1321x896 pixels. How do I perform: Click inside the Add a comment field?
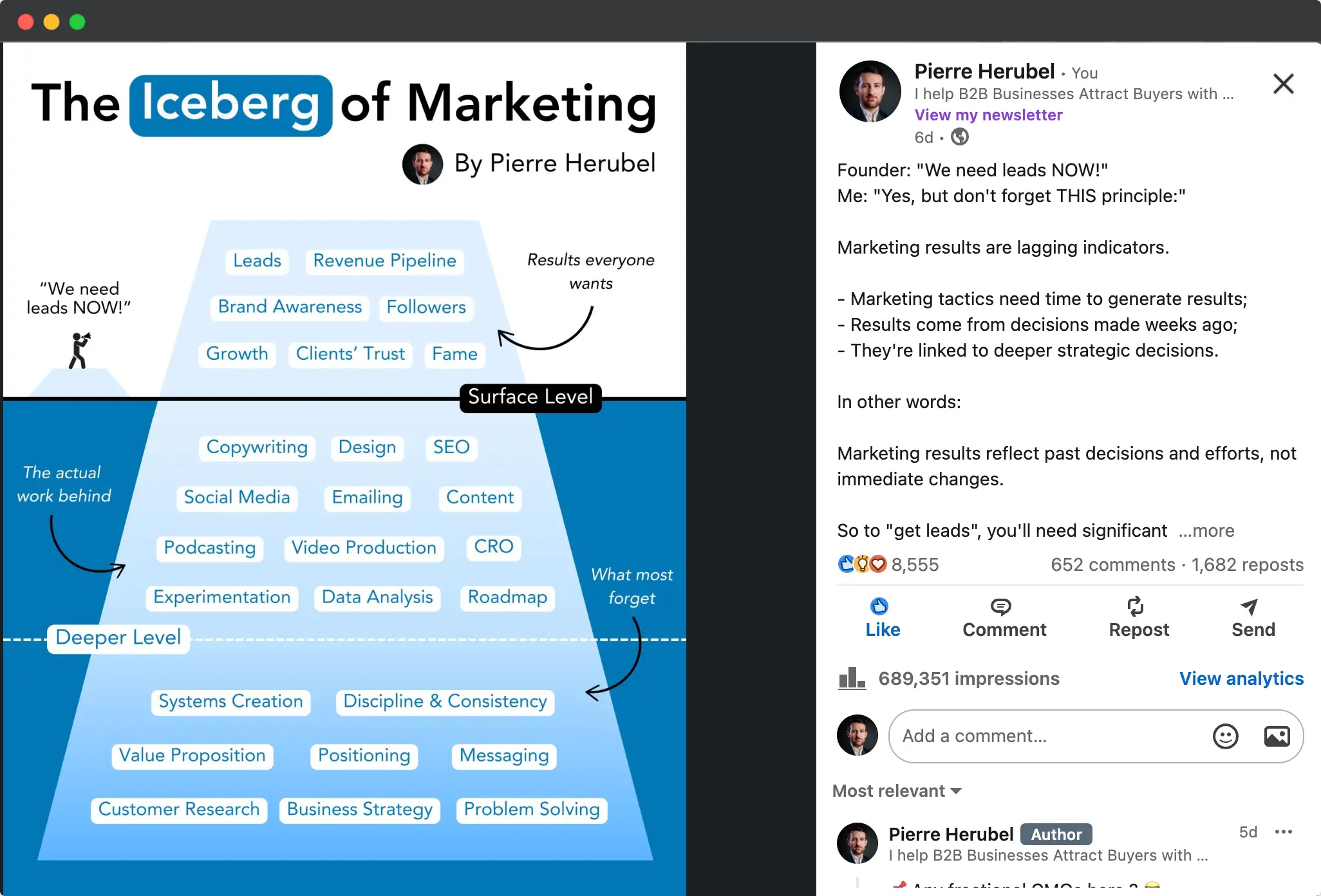click(1030, 736)
